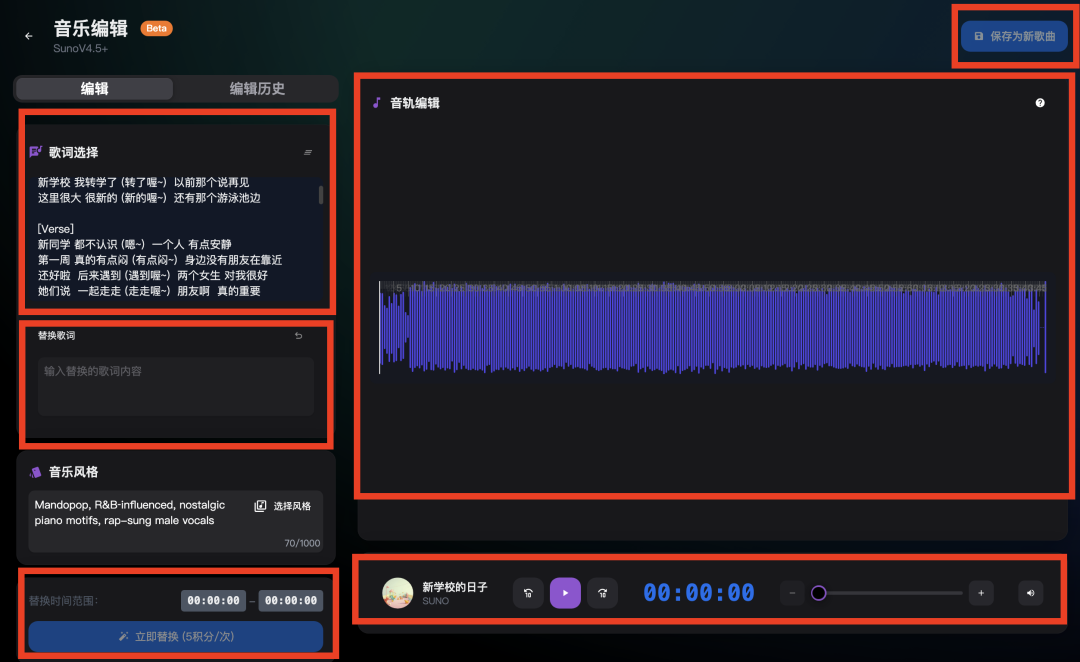Click the start time field of replace range
The height and width of the screenshot is (662, 1080).
213,601
